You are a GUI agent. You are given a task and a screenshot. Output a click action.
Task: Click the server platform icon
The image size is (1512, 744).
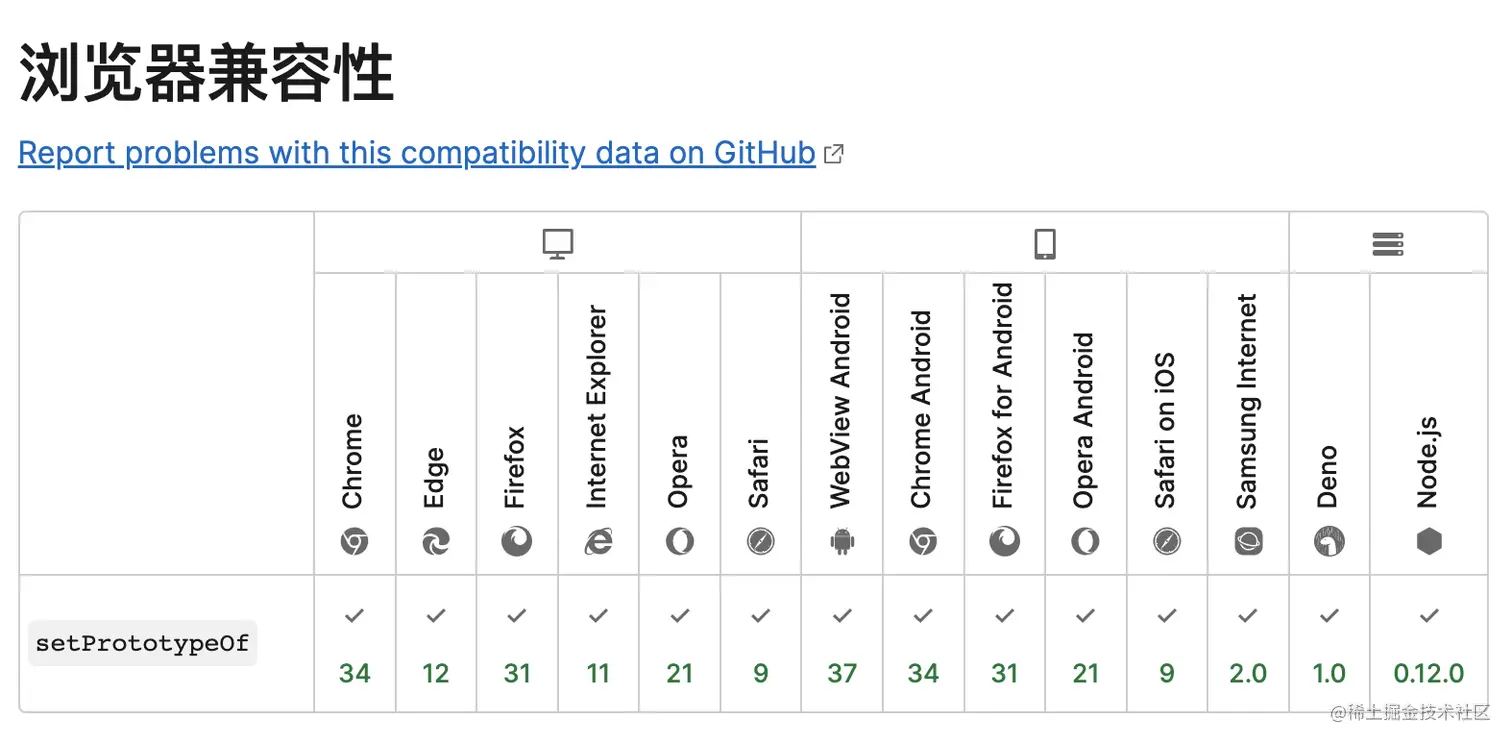coord(1388,244)
